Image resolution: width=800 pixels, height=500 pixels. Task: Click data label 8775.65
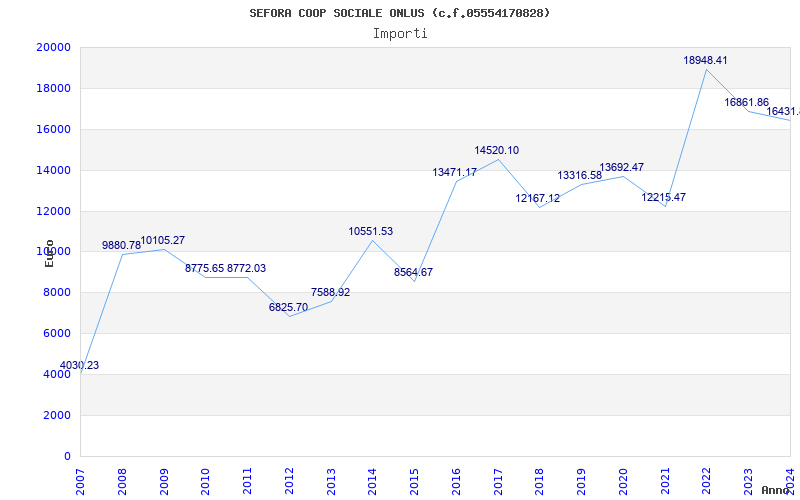204,268
